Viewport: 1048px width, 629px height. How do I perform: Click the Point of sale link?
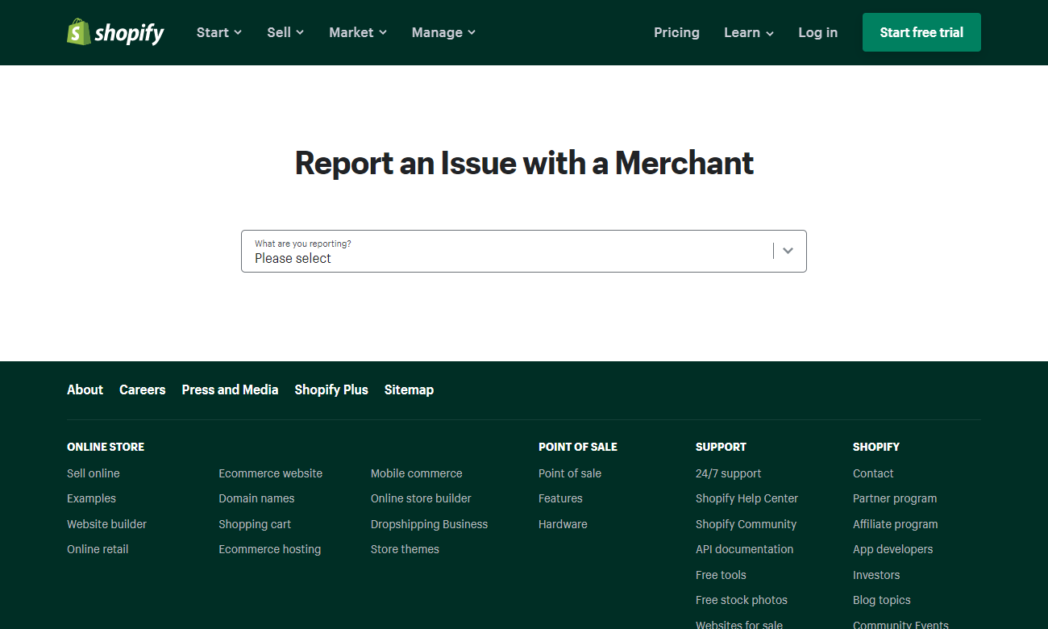pos(570,473)
